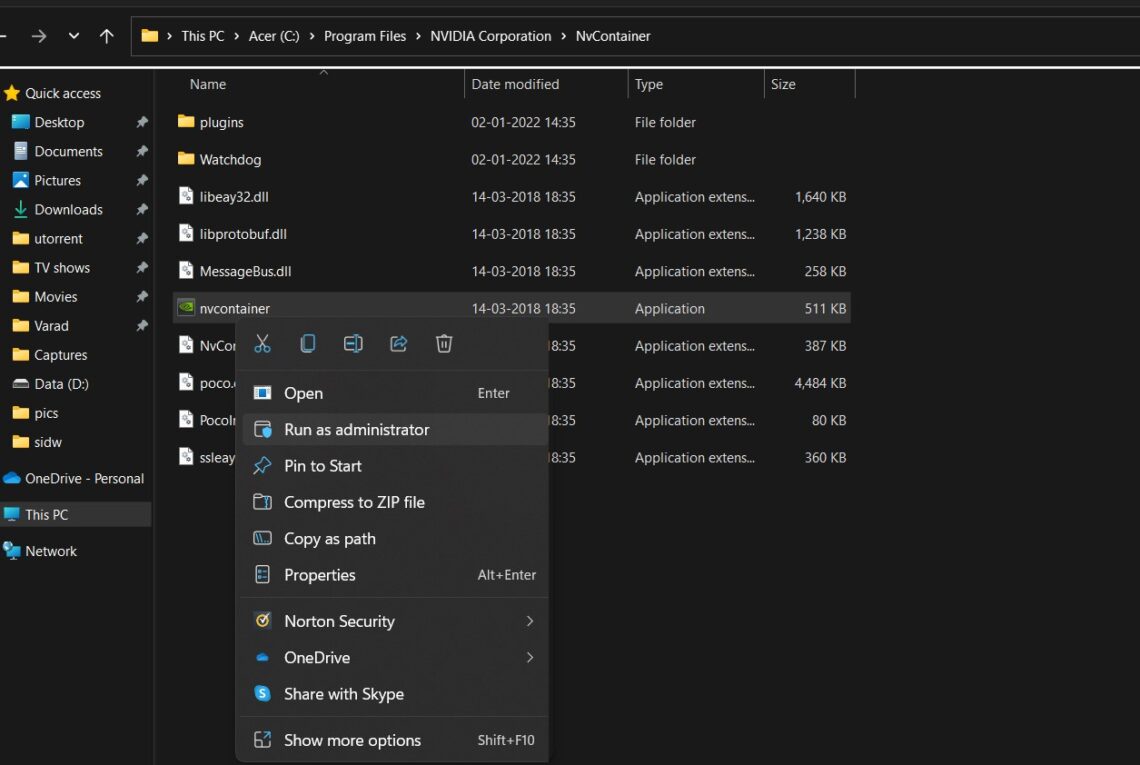Screen dimensions: 1140x765
Task: Click the Delete icon in context menu
Action: [443, 343]
